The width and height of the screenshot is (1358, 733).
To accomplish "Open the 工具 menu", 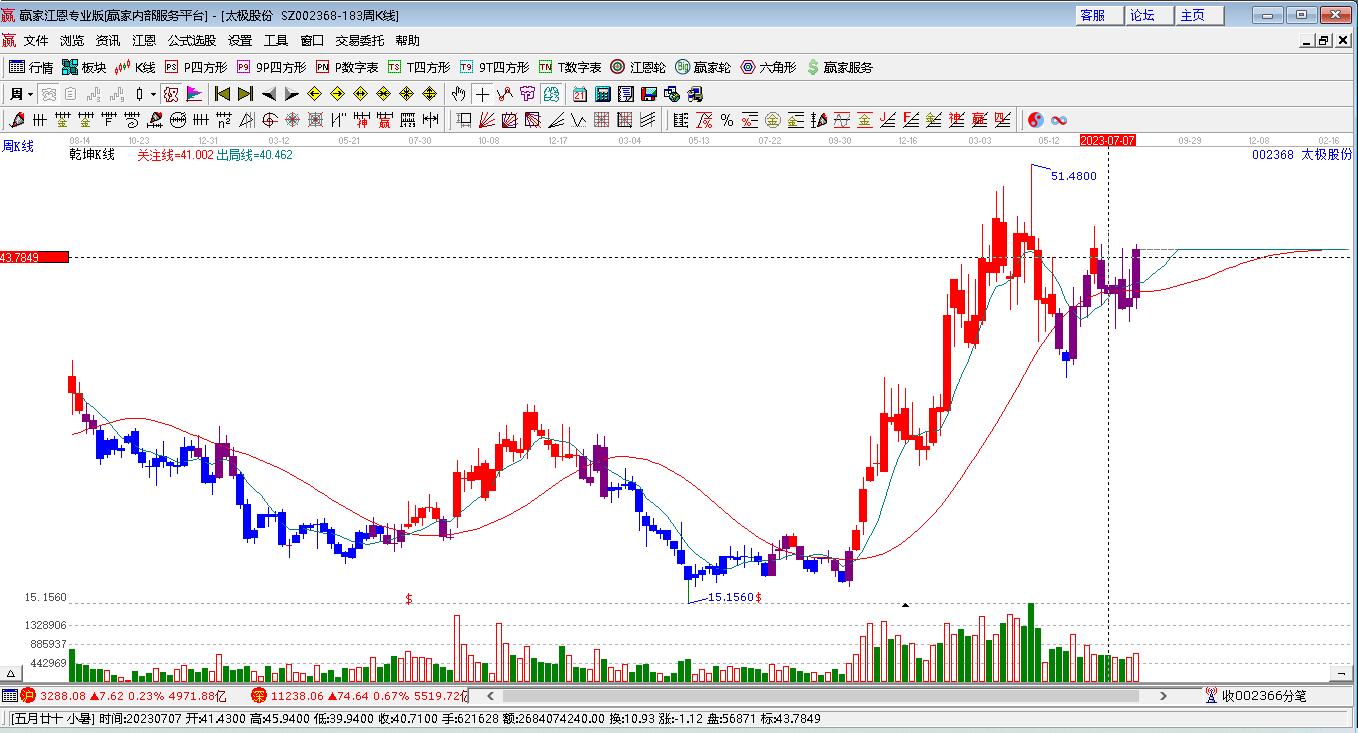I will [x=276, y=41].
